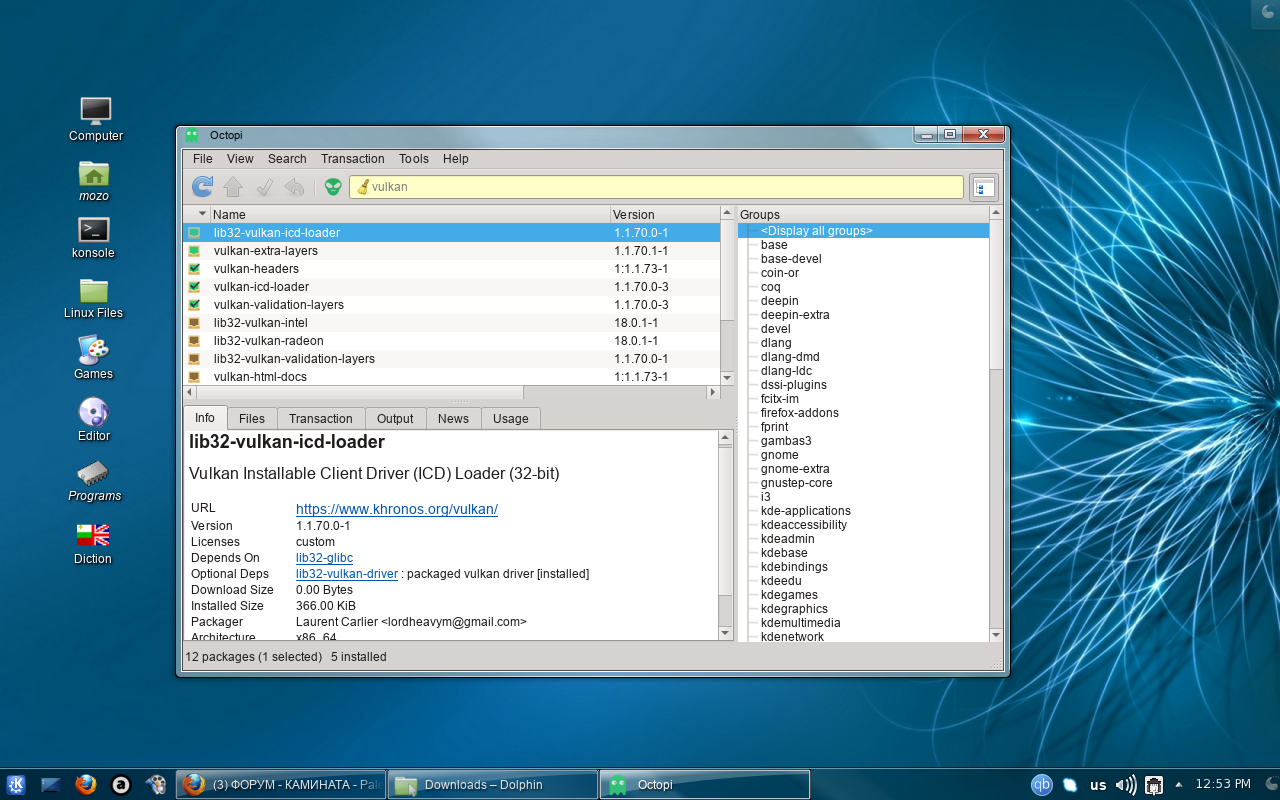The height and width of the screenshot is (800, 1280).
Task: Open the KDE application launcher
Action: (16, 785)
